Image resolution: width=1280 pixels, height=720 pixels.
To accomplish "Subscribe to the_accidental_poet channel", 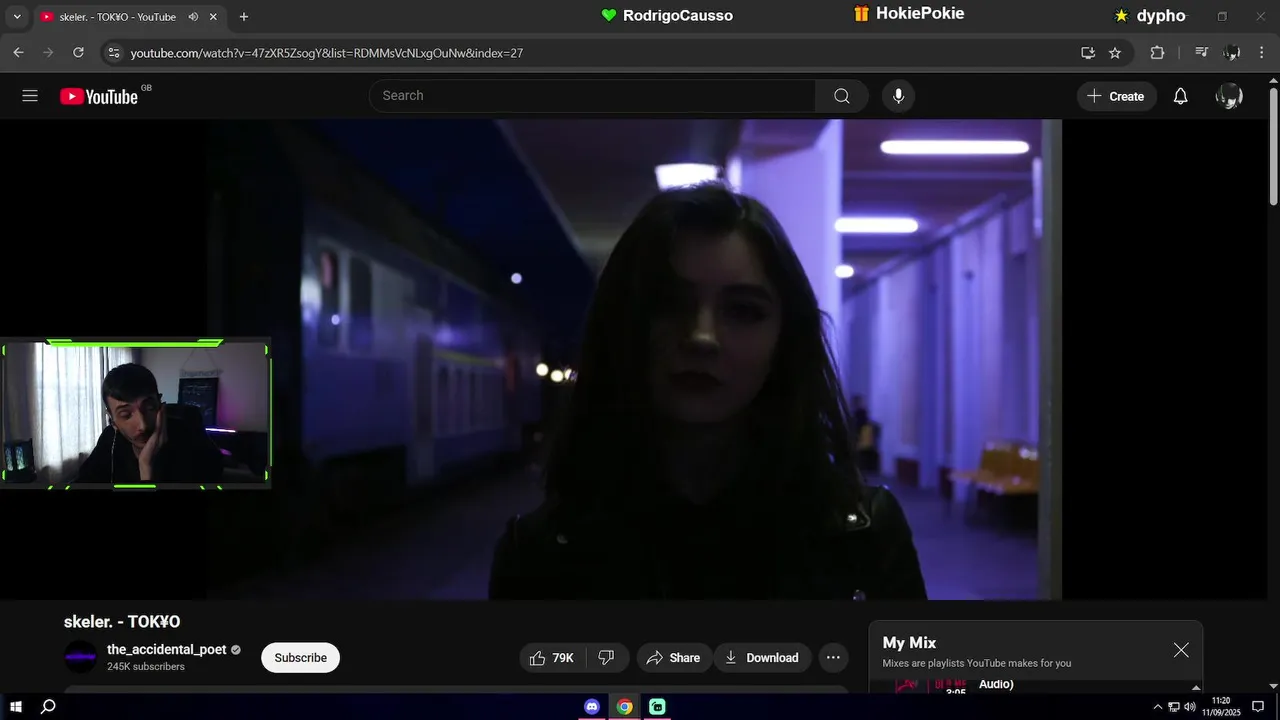I will pyautogui.click(x=301, y=658).
